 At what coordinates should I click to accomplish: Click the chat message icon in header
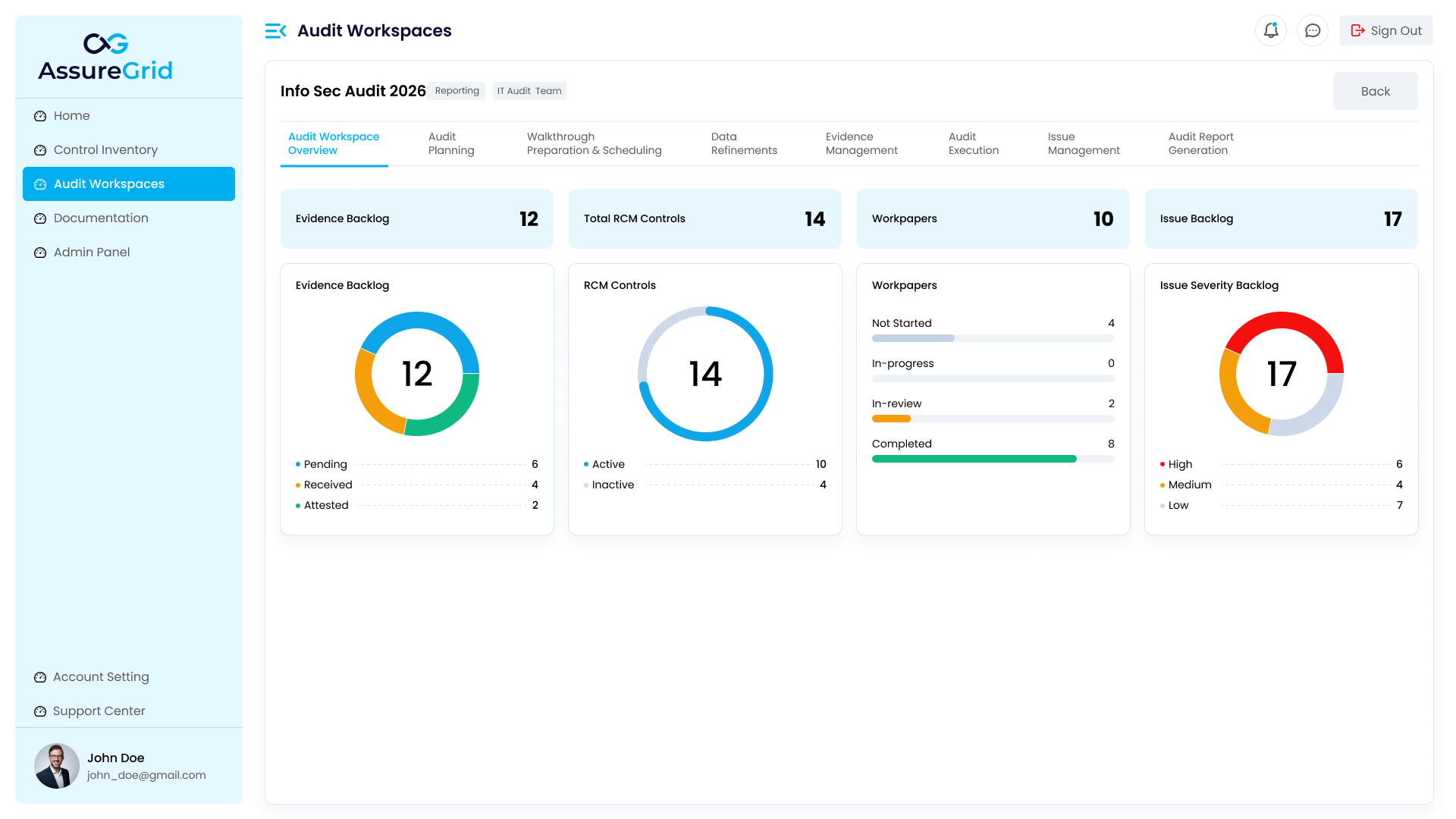point(1313,30)
